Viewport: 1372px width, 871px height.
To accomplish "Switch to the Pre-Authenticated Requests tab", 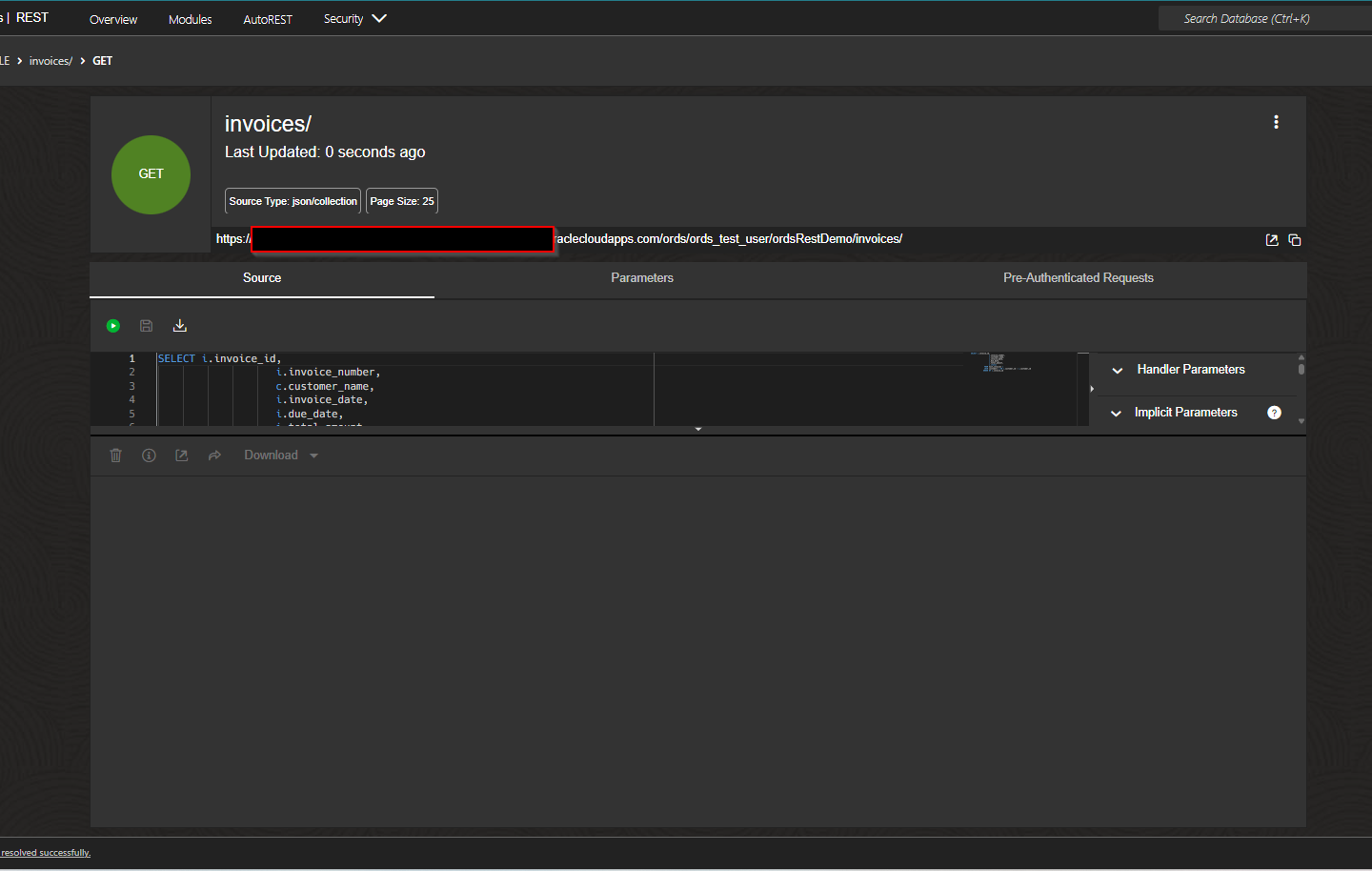I will point(1079,277).
